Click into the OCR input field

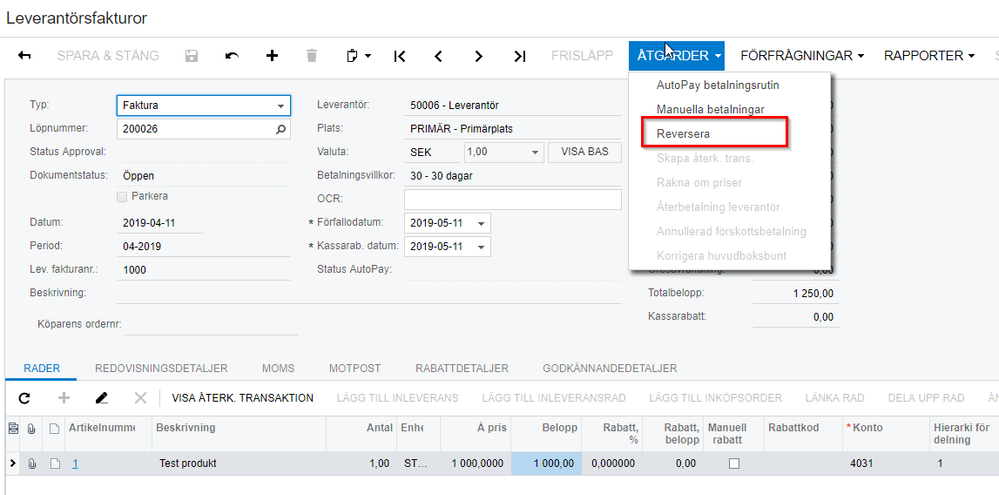(x=513, y=199)
